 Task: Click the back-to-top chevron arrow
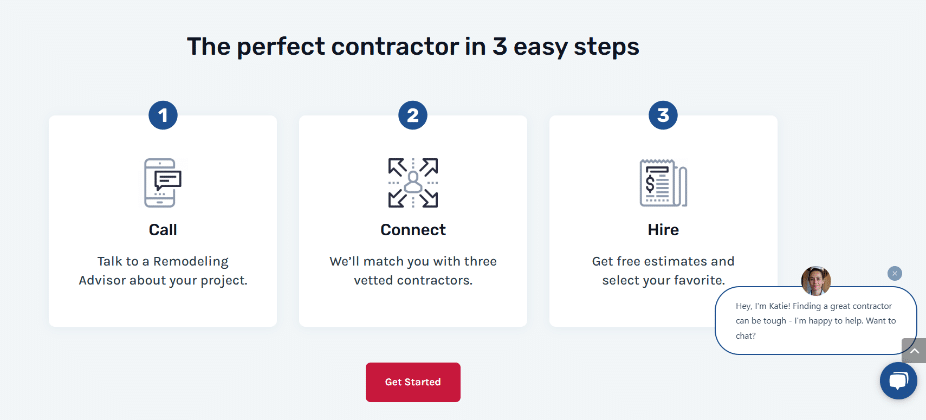tap(914, 351)
